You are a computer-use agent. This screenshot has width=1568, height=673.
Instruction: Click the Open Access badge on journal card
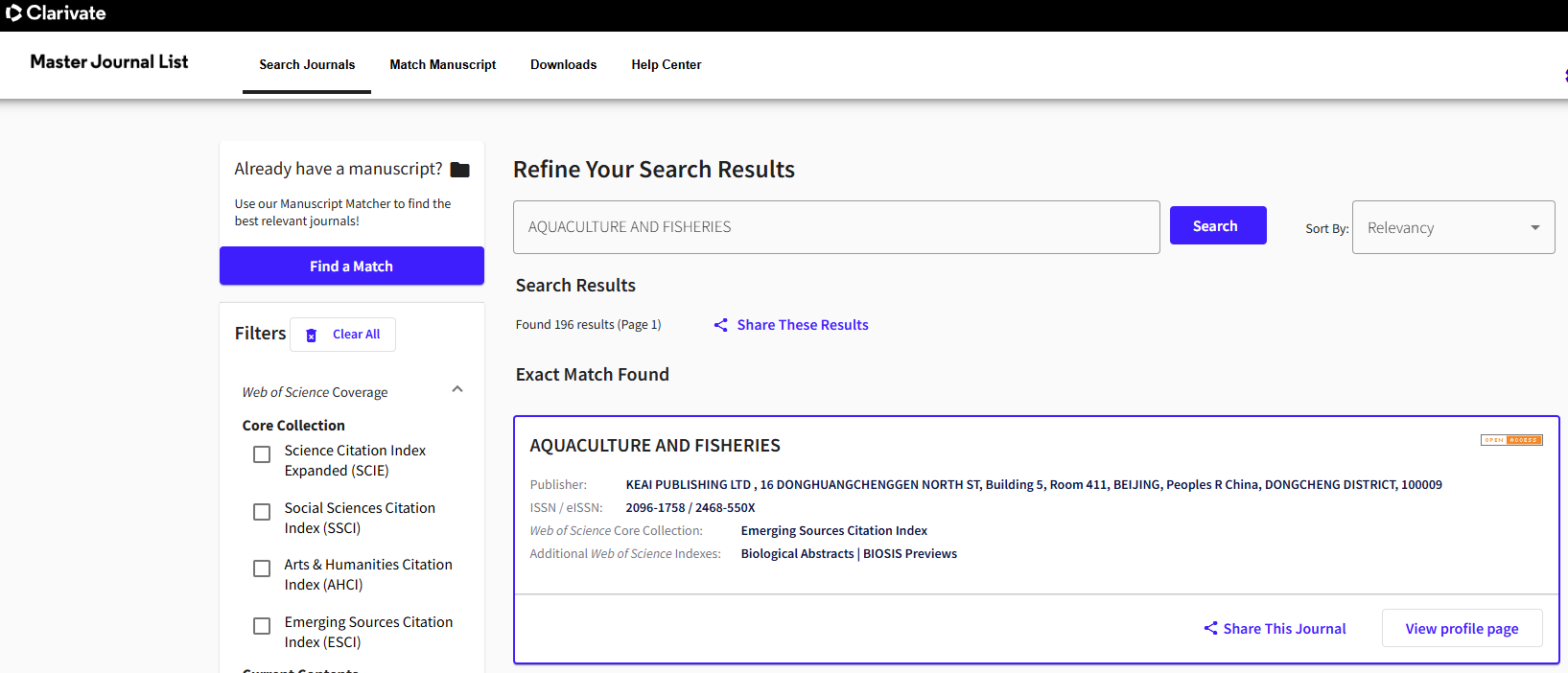1511,440
